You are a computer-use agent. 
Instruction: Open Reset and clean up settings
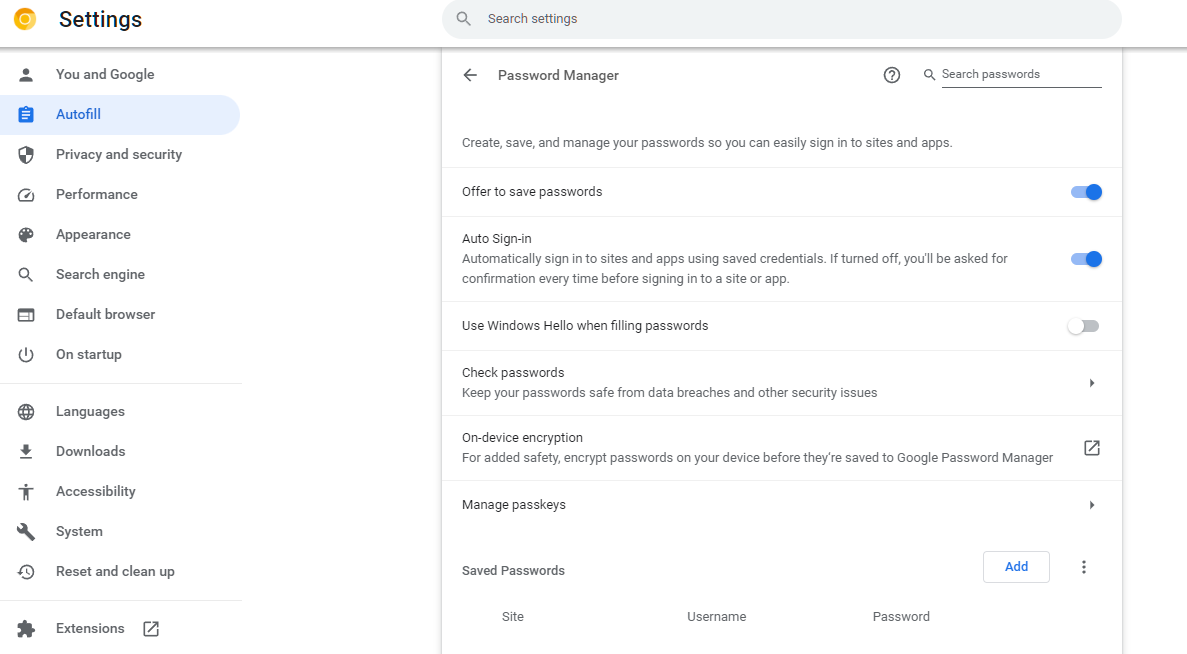click(x=115, y=572)
